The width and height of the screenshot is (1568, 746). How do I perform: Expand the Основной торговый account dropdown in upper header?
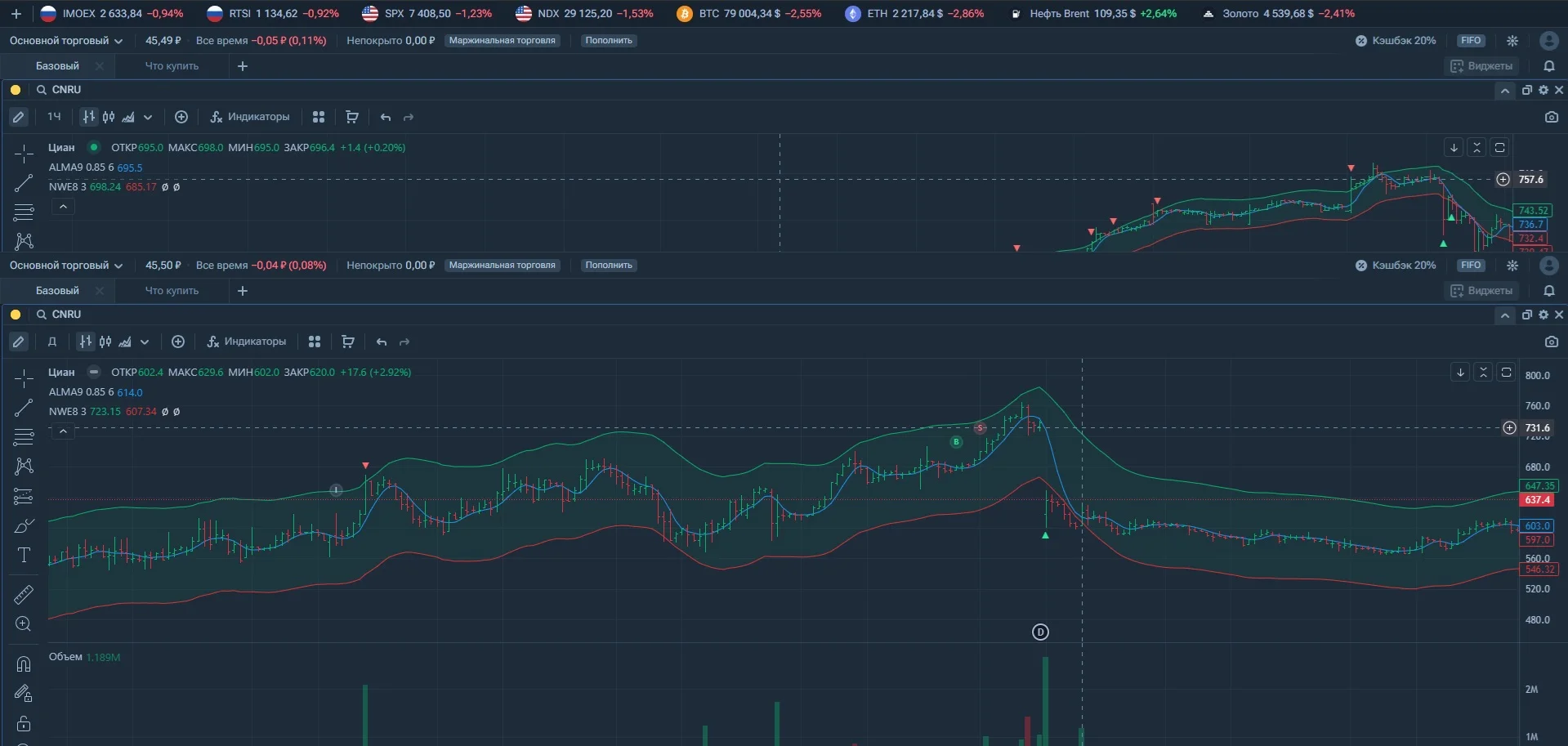coord(66,40)
